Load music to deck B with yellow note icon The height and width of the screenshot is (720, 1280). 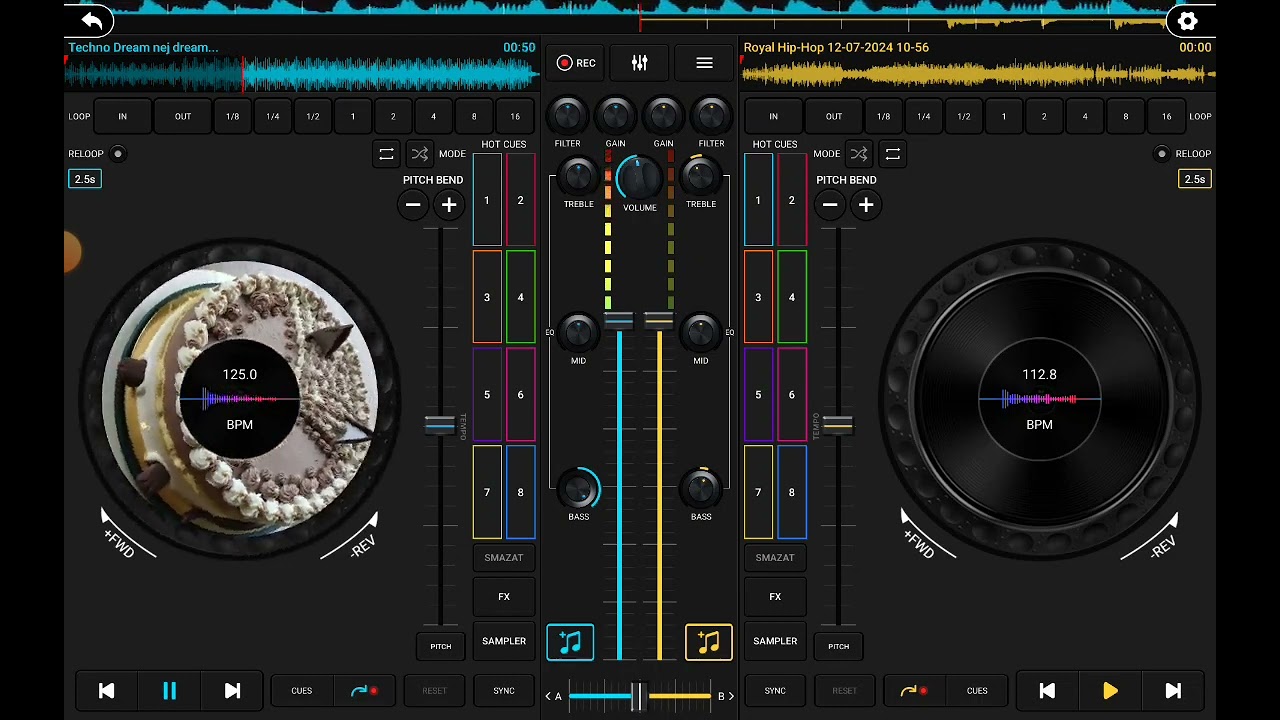click(709, 642)
